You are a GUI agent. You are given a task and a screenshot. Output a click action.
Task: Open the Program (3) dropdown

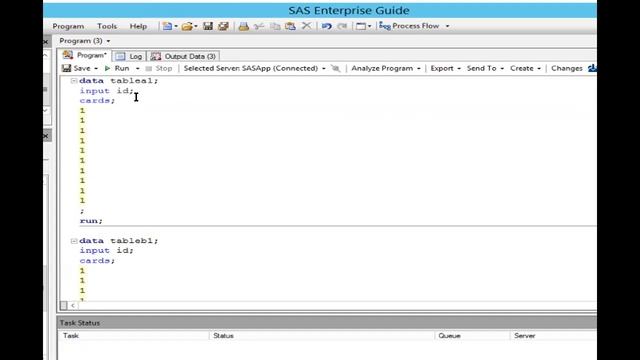pyautogui.click(x=84, y=41)
